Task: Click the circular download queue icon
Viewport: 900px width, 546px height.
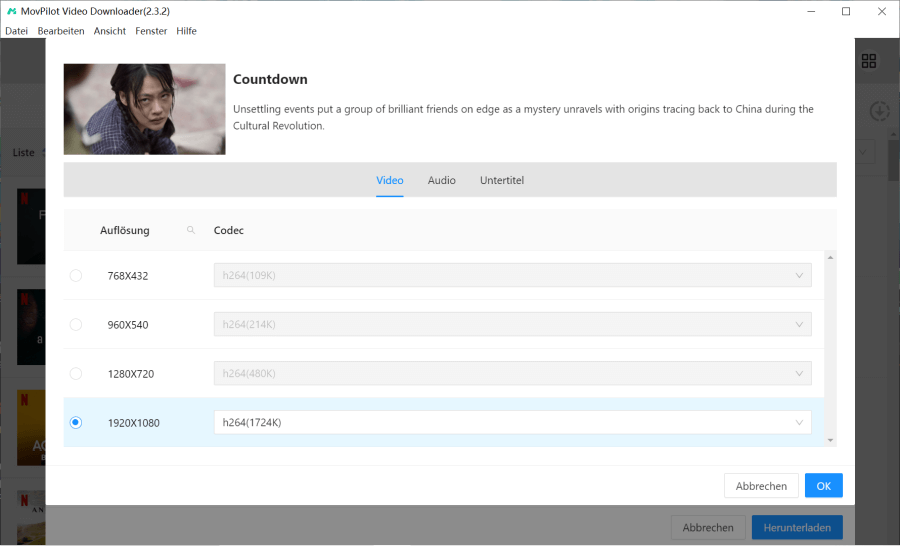Action: coord(879,111)
